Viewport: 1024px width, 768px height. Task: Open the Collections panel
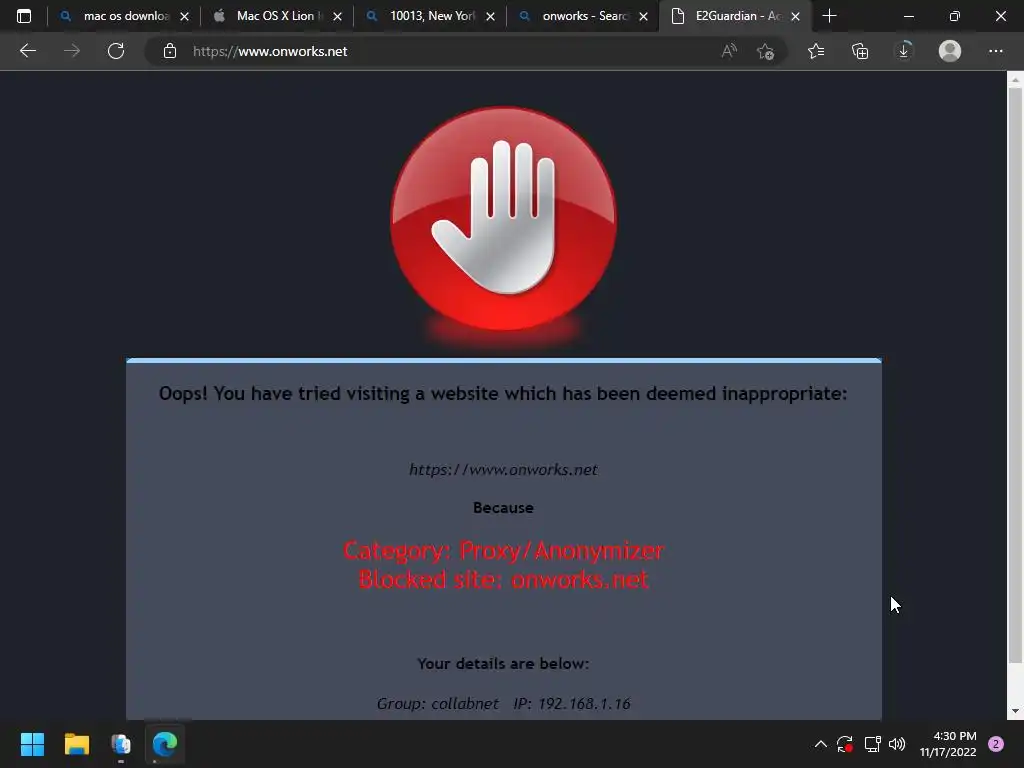coord(860,51)
